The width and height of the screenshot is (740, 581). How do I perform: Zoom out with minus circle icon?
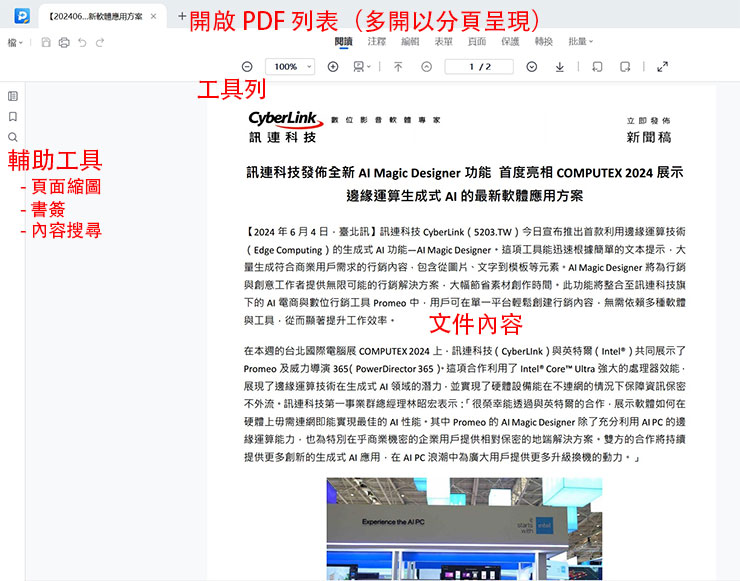[247, 67]
